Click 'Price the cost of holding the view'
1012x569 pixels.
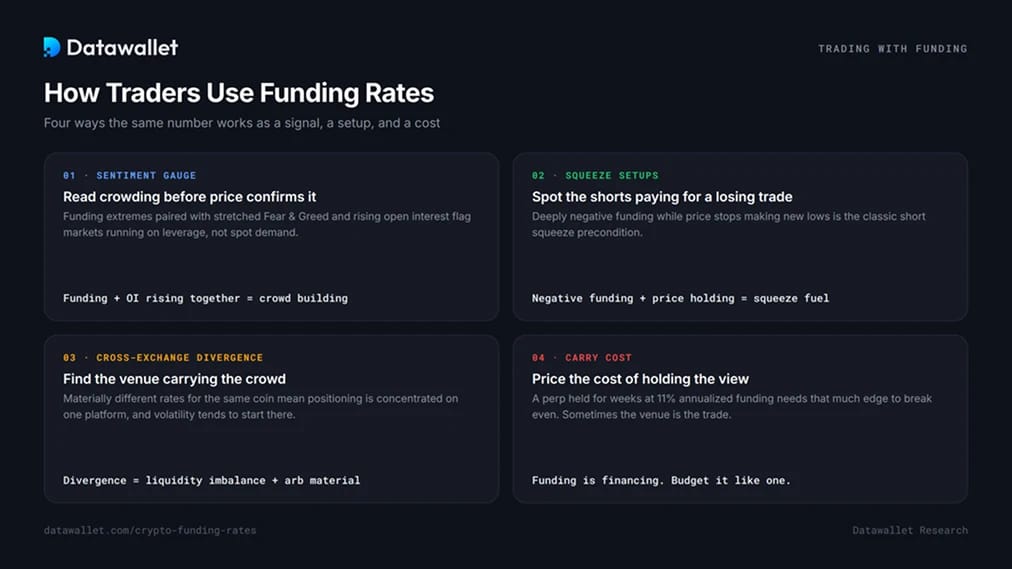pyautogui.click(x=640, y=379)
